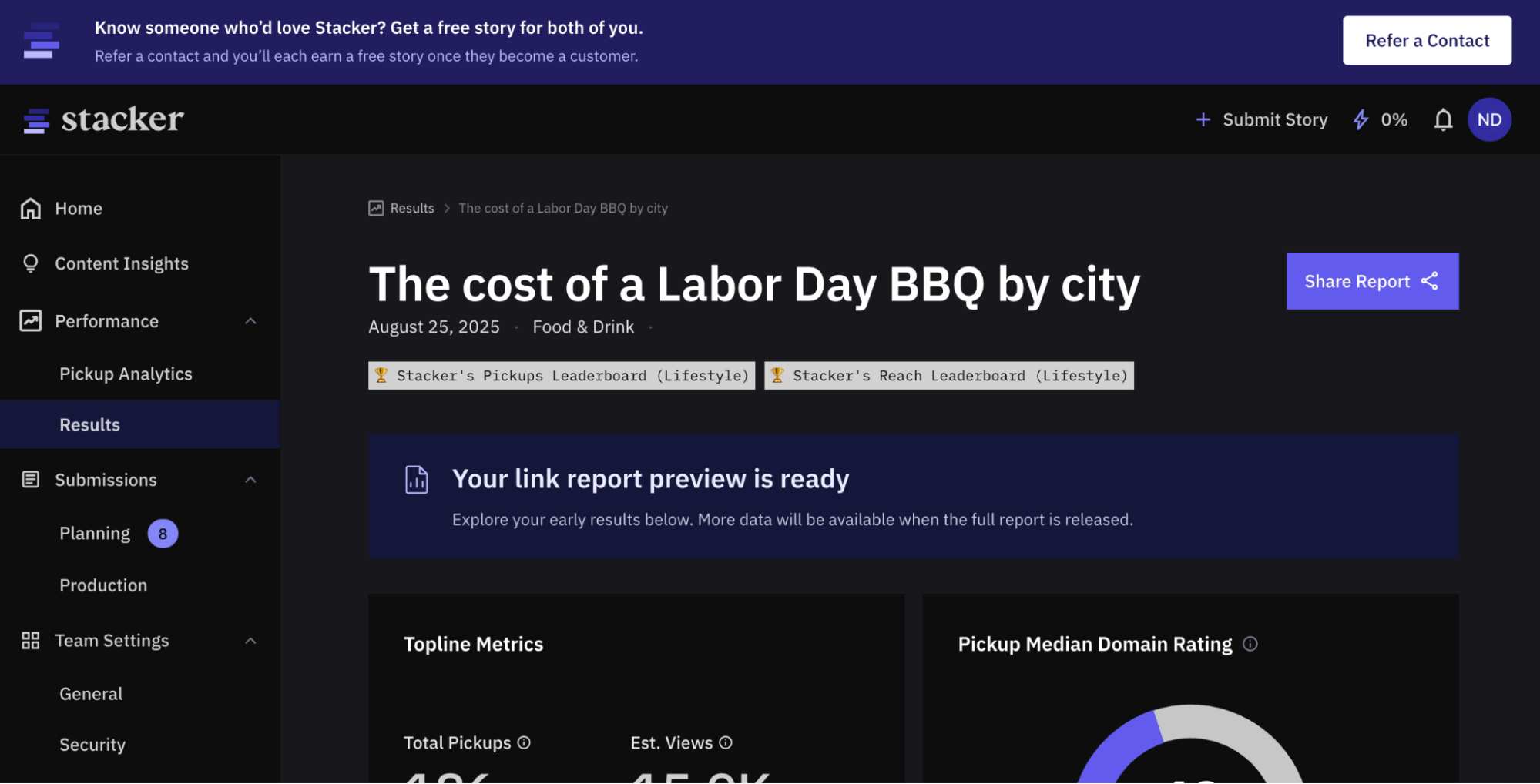The image size is (1540, 784).
Task: Select Results in the sidebar
Action: coord(139,424)
